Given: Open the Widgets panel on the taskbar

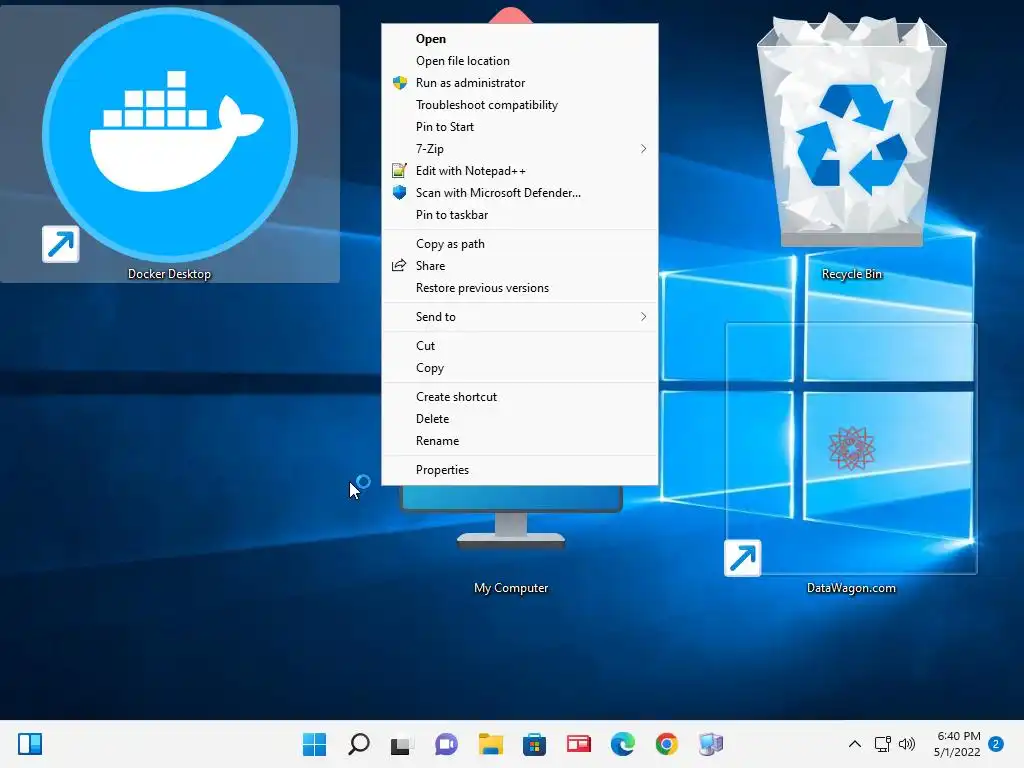Looking at the screenshot, I should coord(30,744).
